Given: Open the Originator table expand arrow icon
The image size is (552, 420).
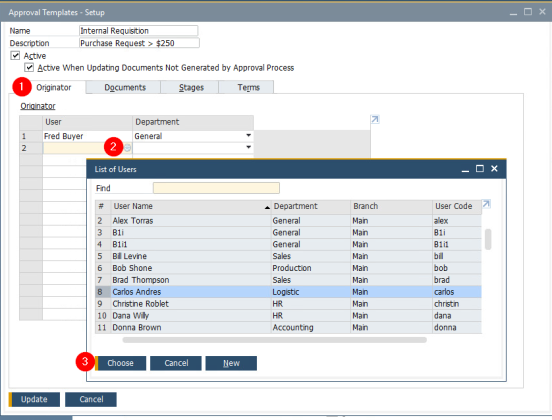Looking at the screenshot, I should pyautogui.click(x=375, y=120).
